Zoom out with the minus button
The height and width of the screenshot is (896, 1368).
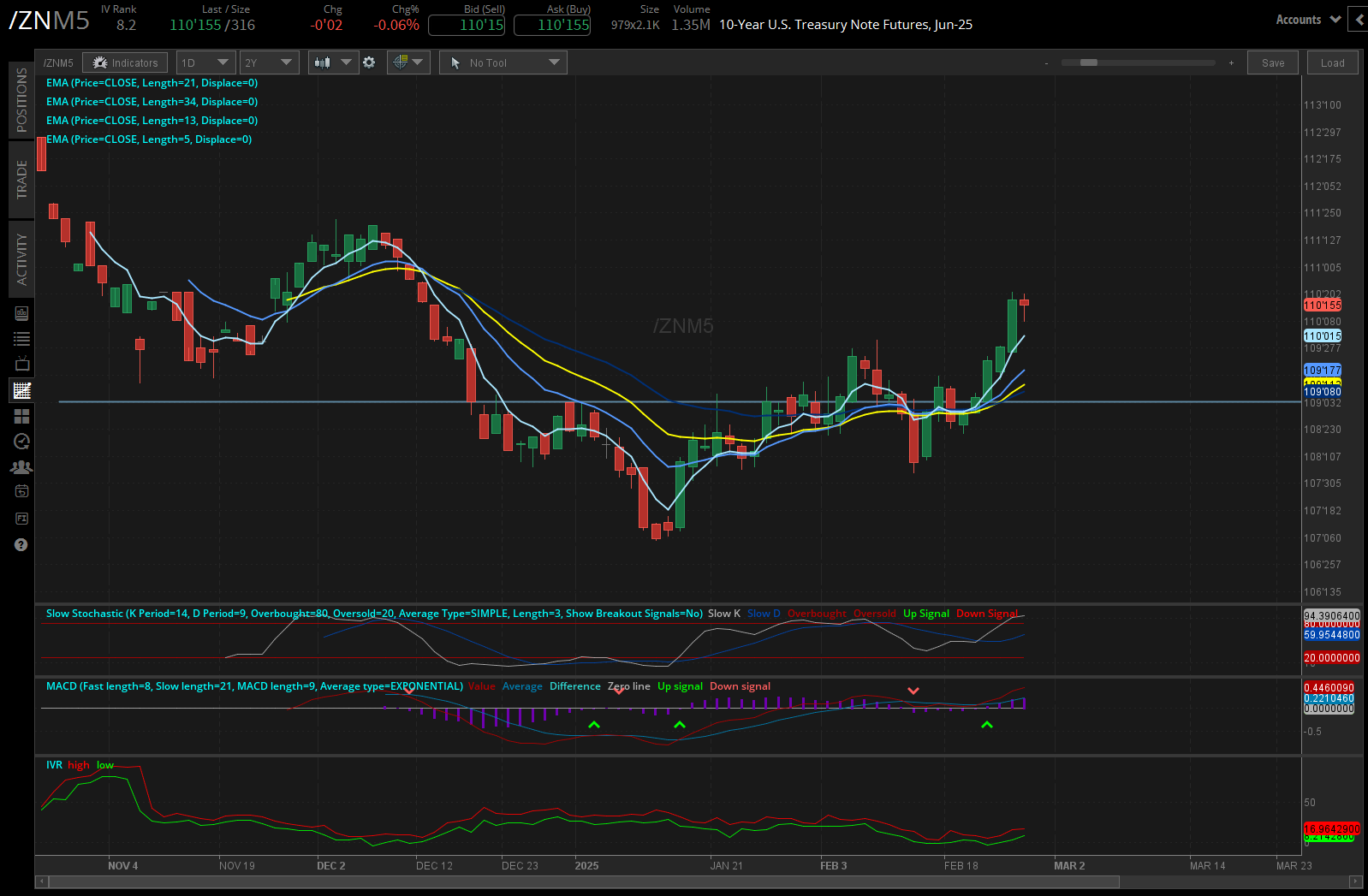[x=1046, y=63]
